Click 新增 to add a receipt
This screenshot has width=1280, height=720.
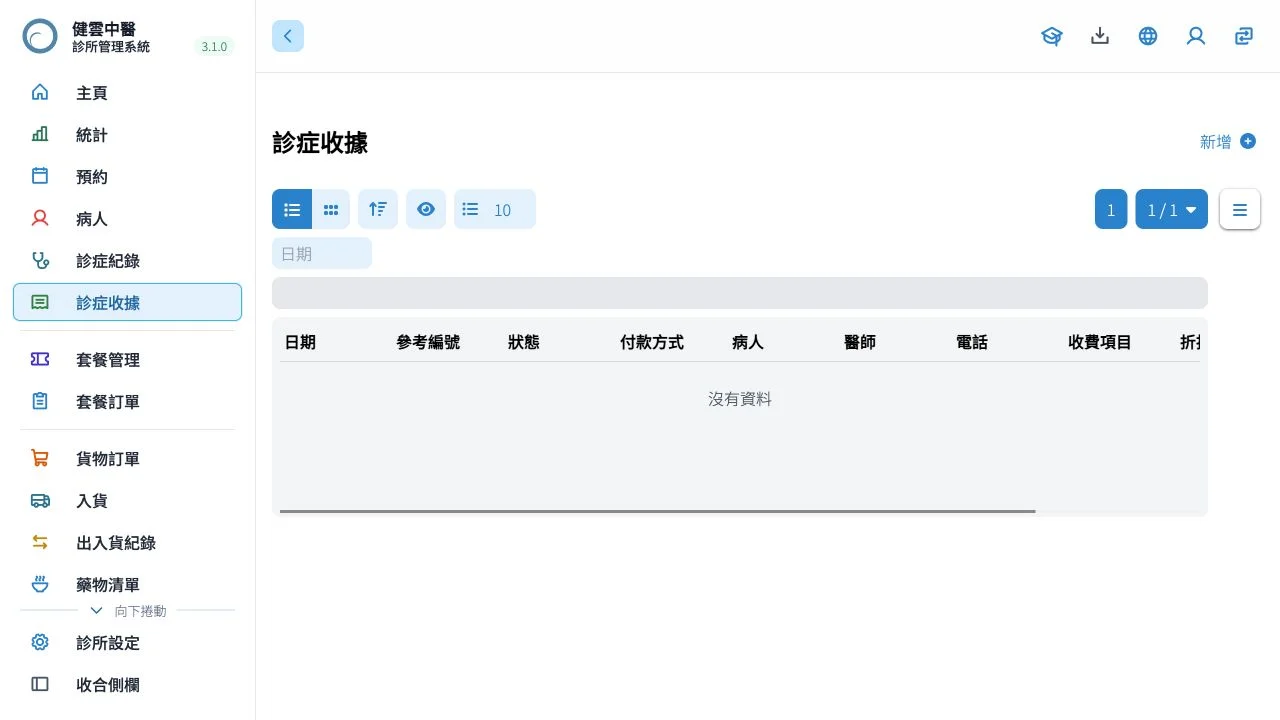point(1228,142)
